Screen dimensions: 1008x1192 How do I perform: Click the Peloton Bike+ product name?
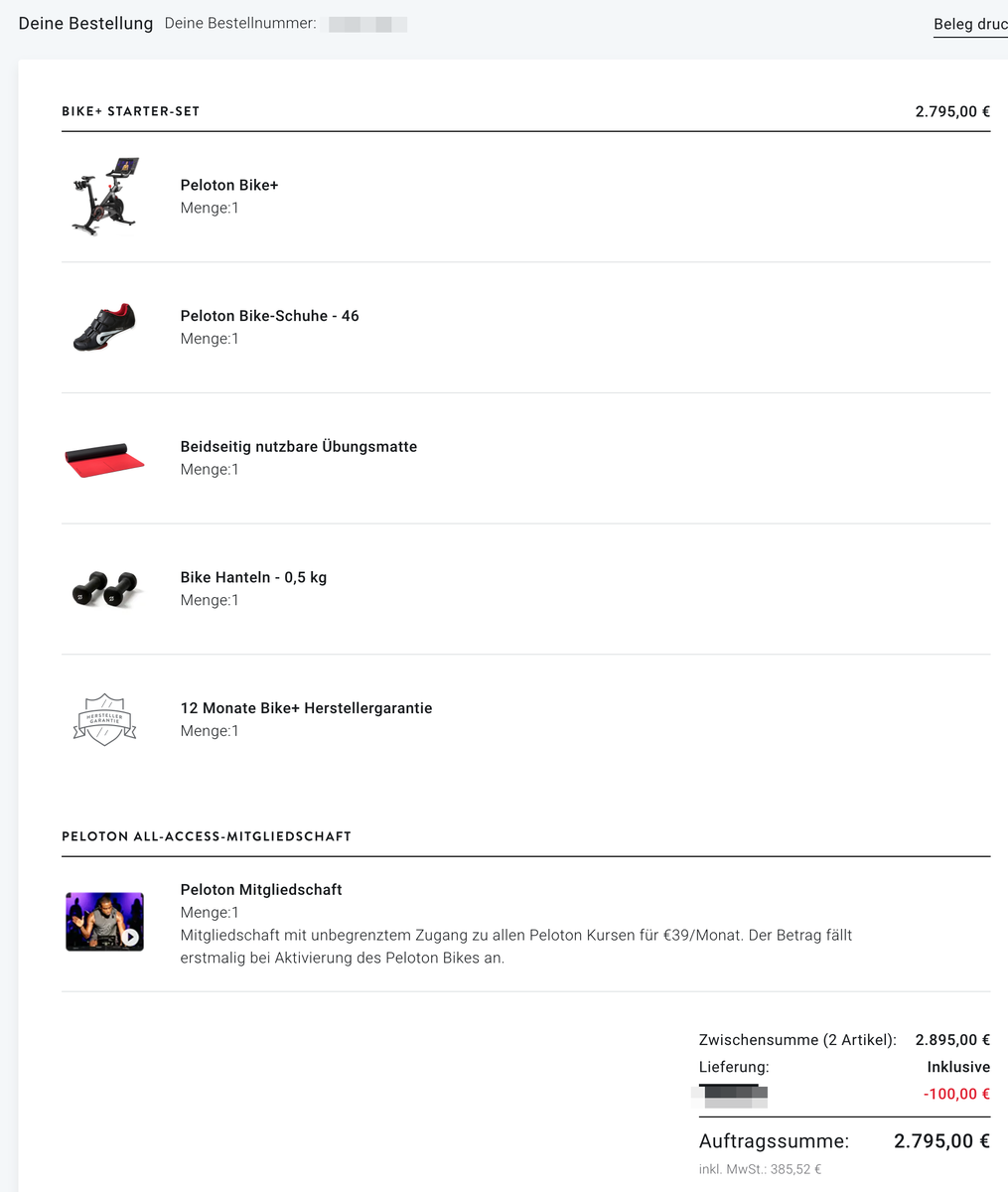(229, 185)
